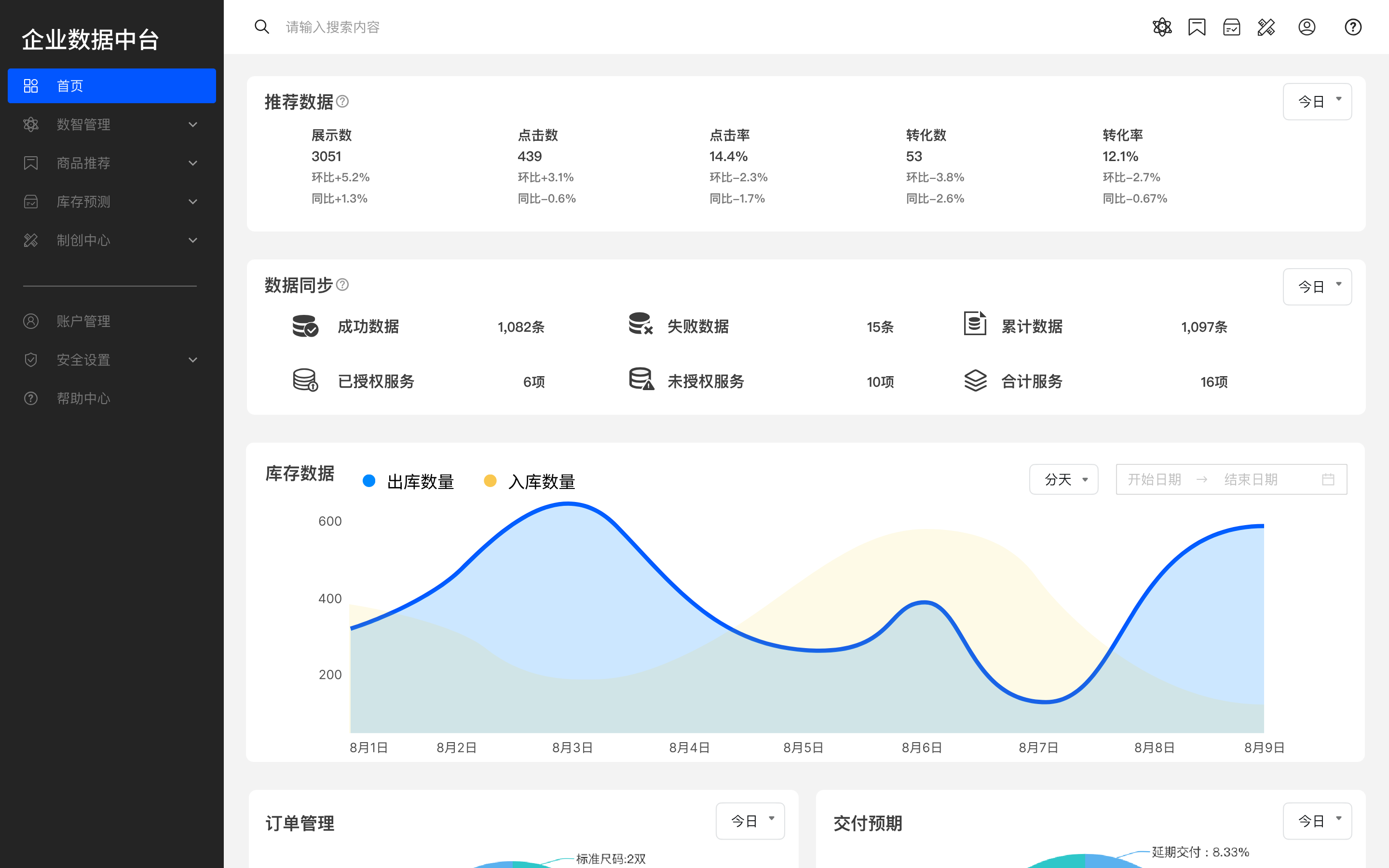Select the 数智管理 atom icon in top toolbar
Screen dimensions: 1389x868
pos(1162,27)
